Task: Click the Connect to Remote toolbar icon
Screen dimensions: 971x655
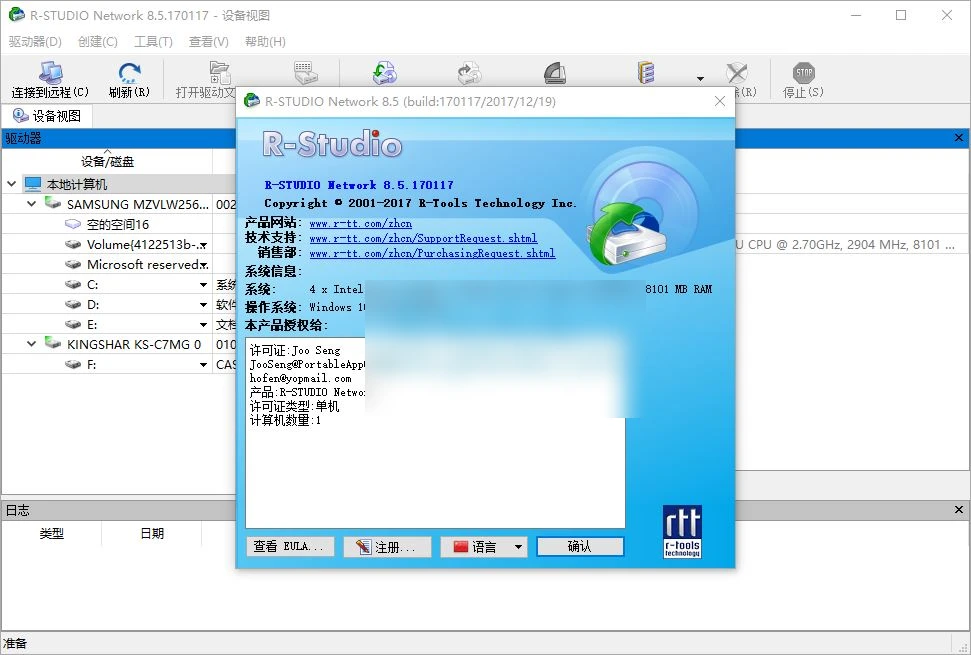Action: tap(48, 70)
